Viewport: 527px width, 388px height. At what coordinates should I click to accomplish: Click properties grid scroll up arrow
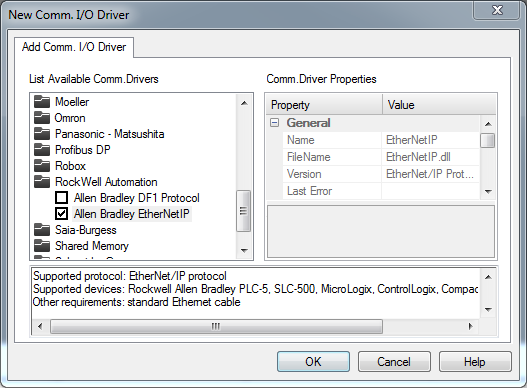[488, 124]
